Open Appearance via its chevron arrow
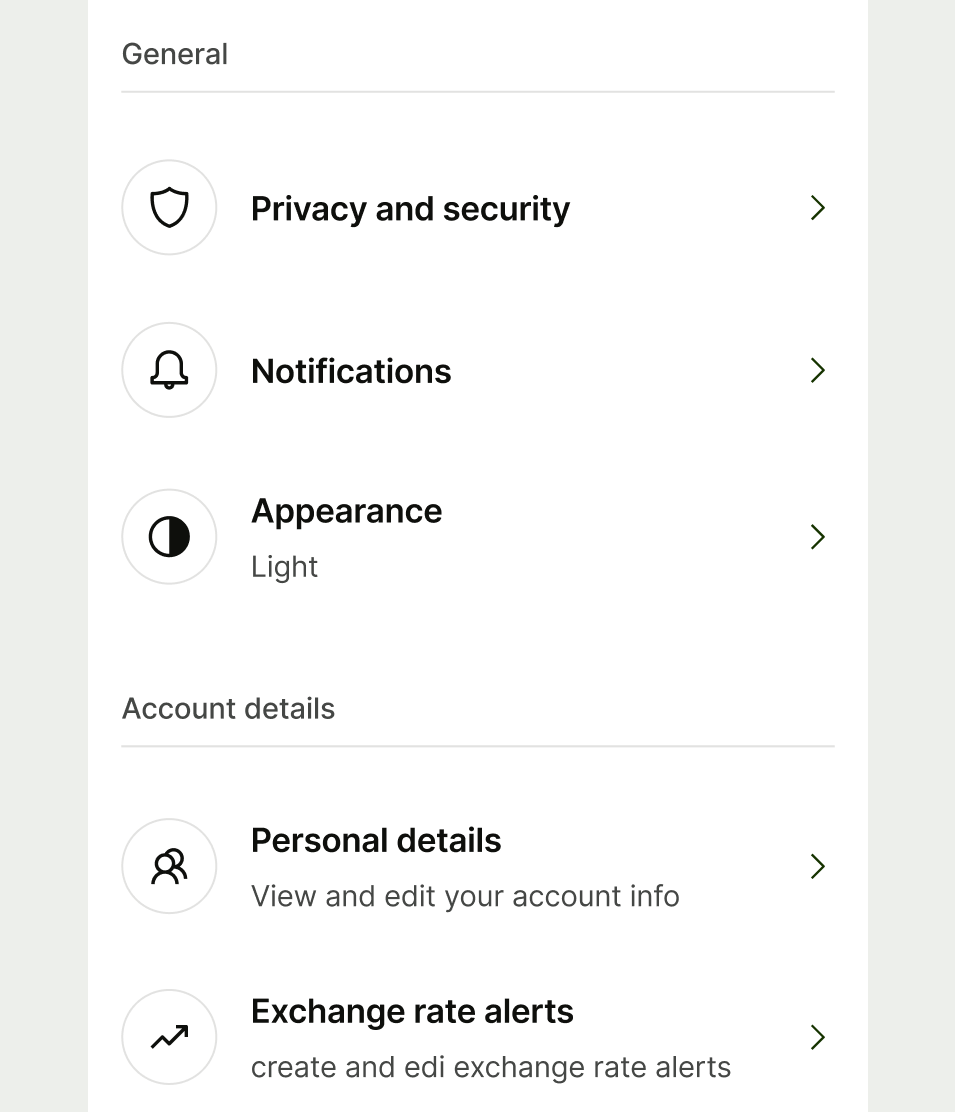 point(817,537)
